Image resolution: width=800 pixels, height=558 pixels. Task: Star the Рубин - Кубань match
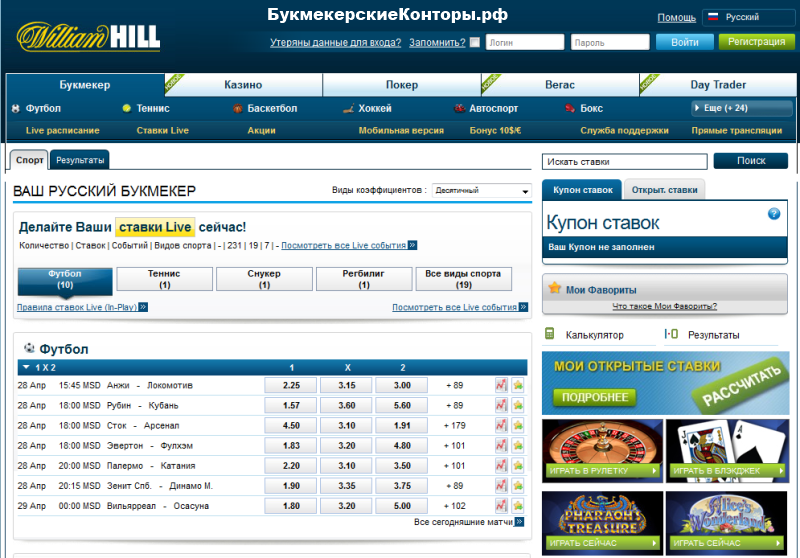click(x=518, y=405)
